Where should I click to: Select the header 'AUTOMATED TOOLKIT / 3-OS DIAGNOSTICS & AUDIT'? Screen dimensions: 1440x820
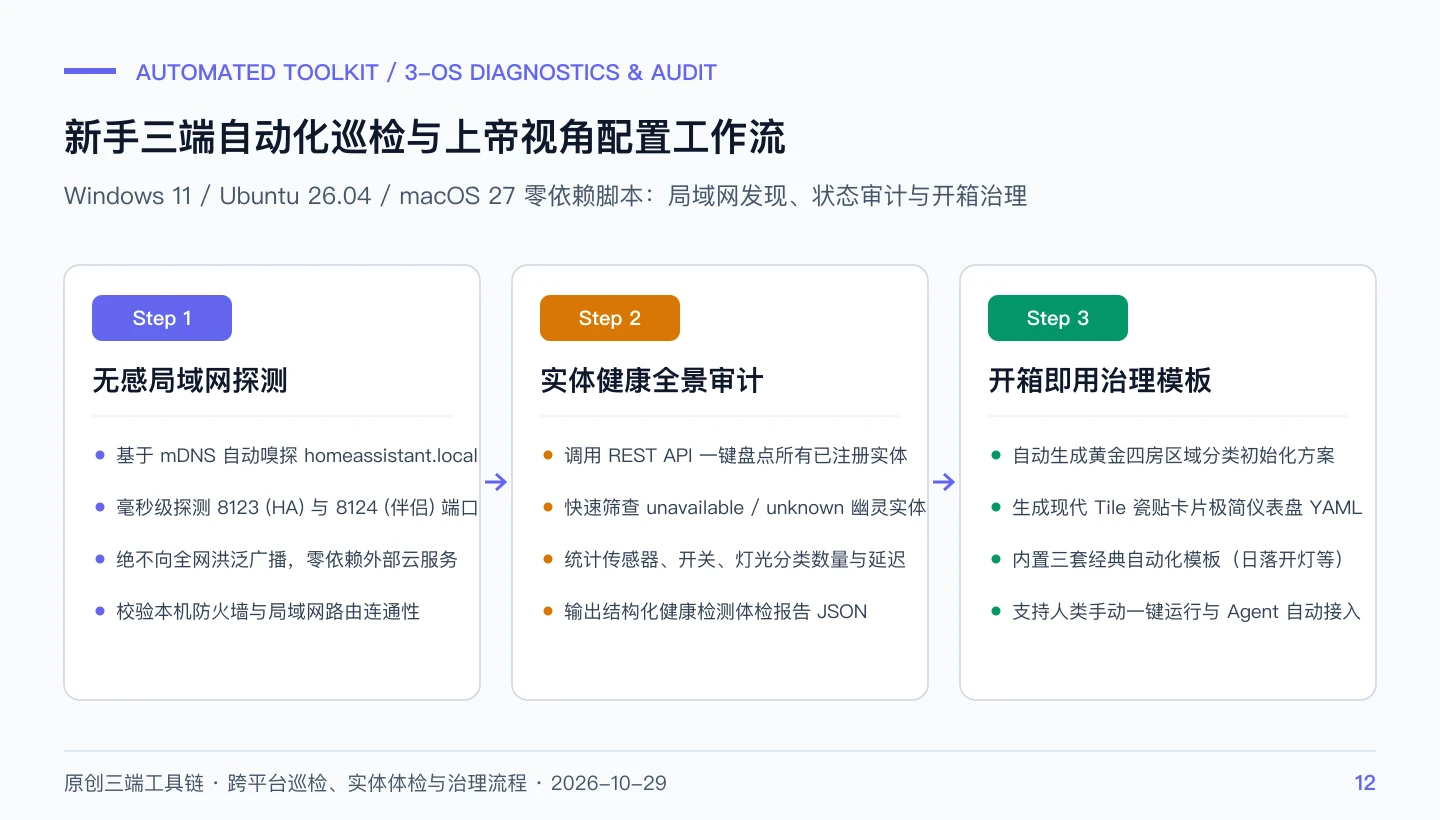click(426, 72)
